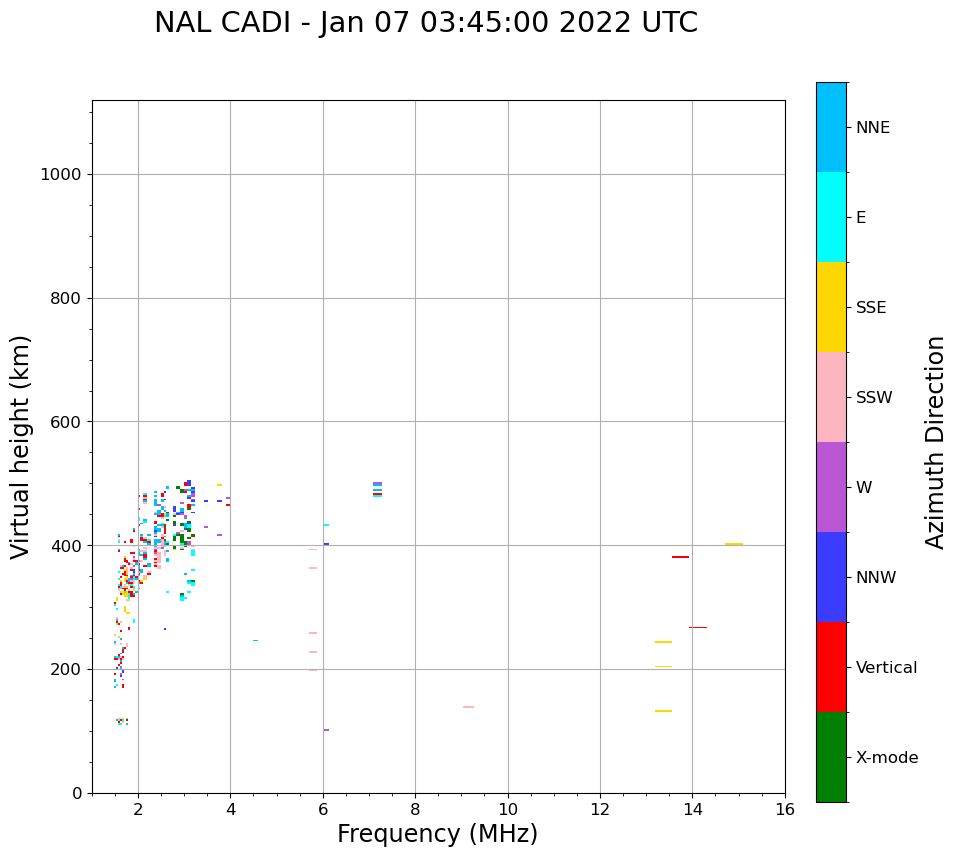This screenshot has width=958, height=857.
Task: Click the plot title NAL CADI
Action: (426, 23)
